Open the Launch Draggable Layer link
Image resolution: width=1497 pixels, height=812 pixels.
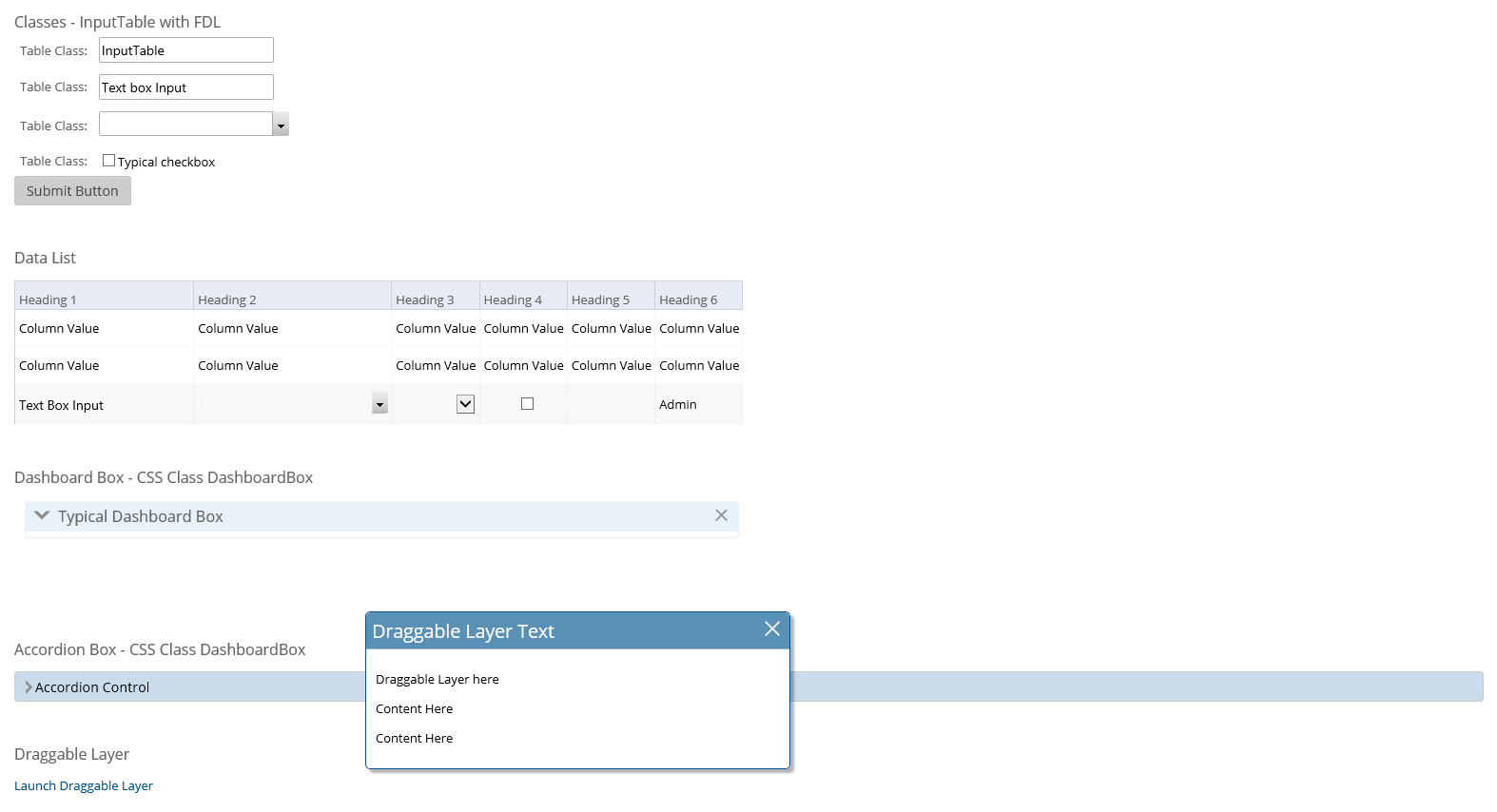(x=84, y=785)
